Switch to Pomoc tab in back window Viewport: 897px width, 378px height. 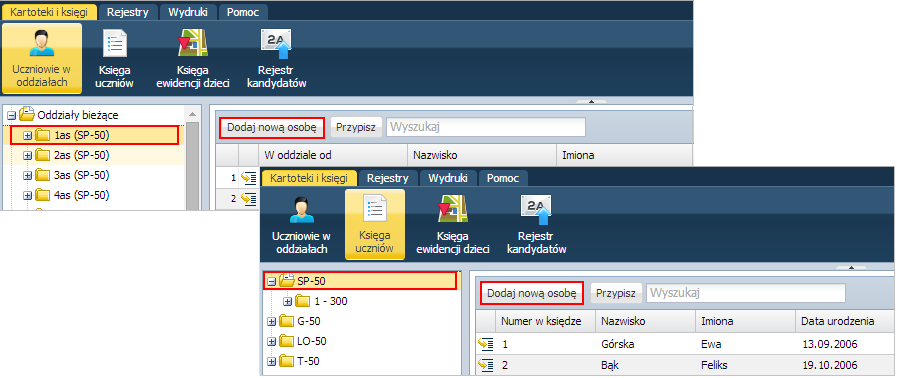point(243,12)
